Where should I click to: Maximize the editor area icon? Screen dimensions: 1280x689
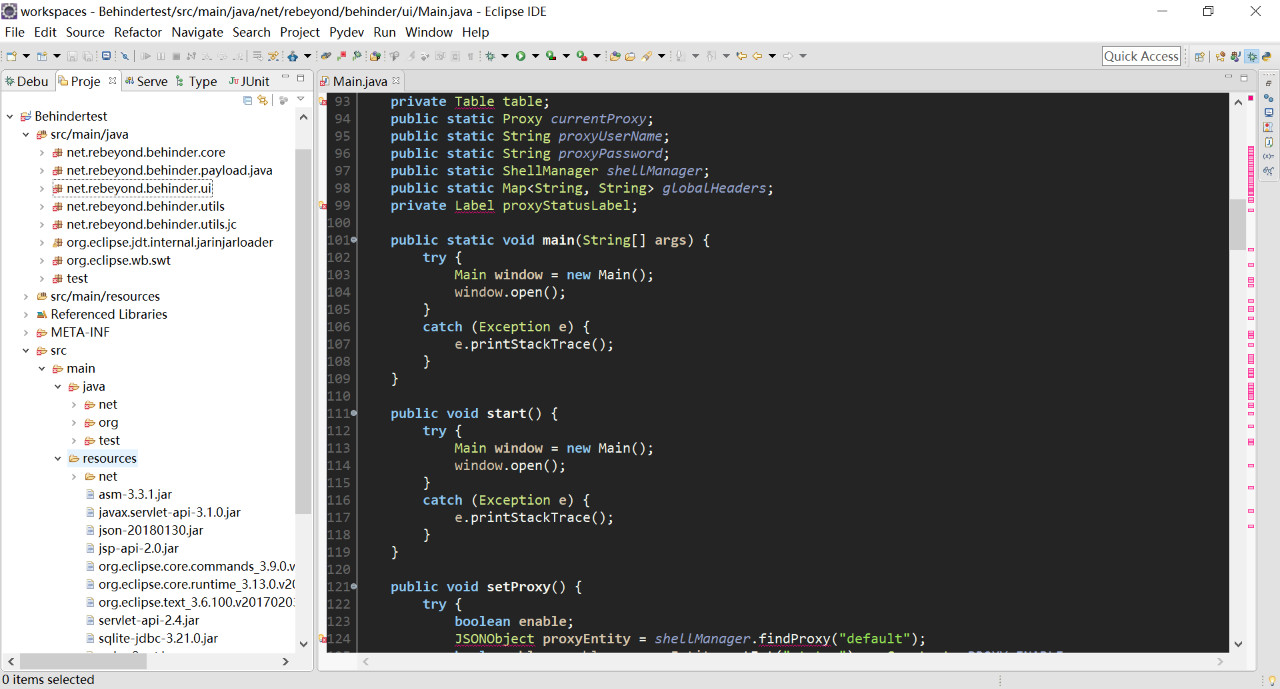point(1245,77)
